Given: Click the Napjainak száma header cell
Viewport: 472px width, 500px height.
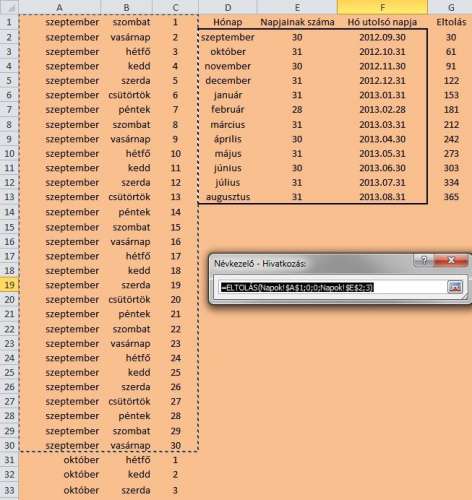Looking at the screenshot, I should 297,22.
